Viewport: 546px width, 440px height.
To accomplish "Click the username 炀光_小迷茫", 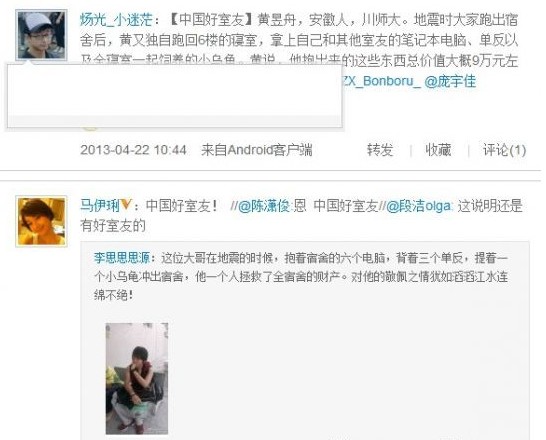I will (x=117, y=20).
